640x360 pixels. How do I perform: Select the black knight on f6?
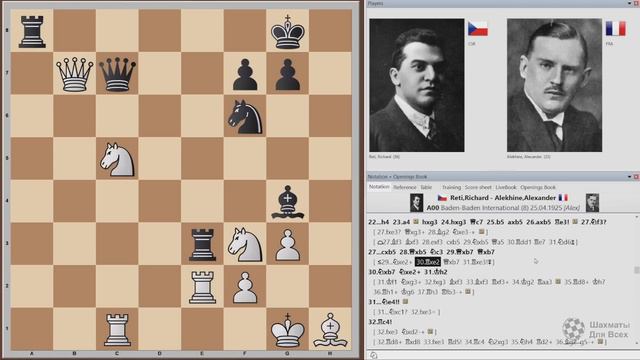[x=245, y=117]
